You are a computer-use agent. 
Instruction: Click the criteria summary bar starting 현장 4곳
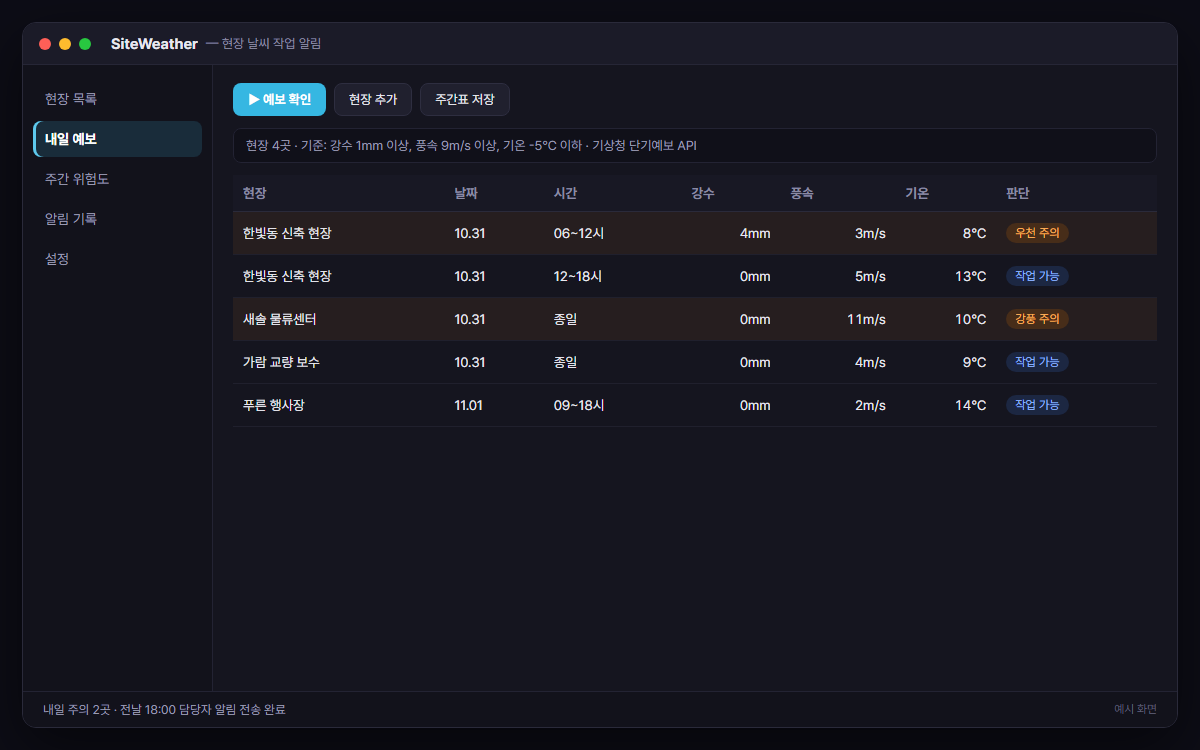pos(695,145)
